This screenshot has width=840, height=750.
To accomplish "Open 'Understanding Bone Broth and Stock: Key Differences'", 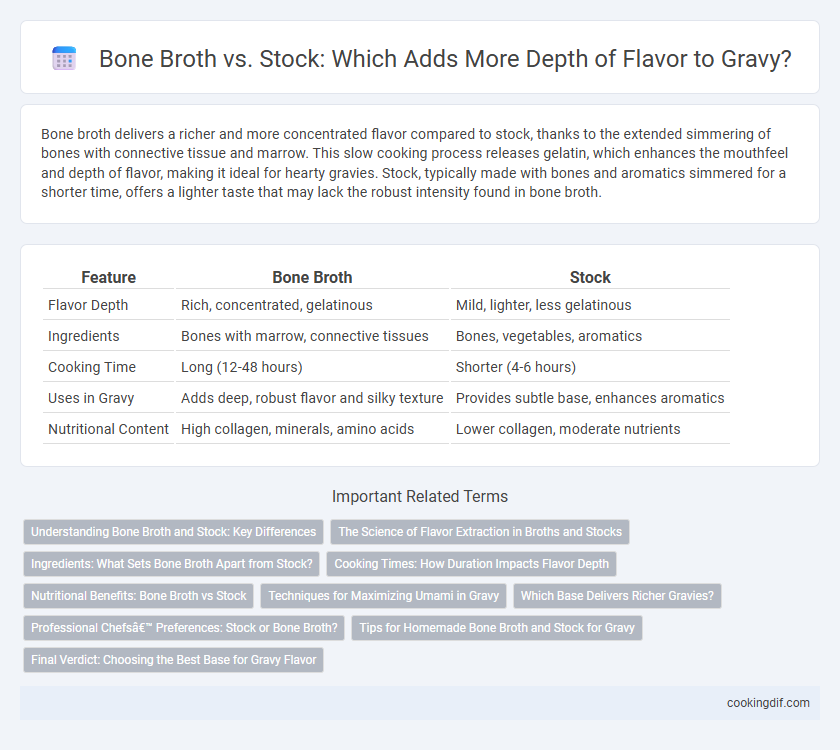I will click(174, 532).
